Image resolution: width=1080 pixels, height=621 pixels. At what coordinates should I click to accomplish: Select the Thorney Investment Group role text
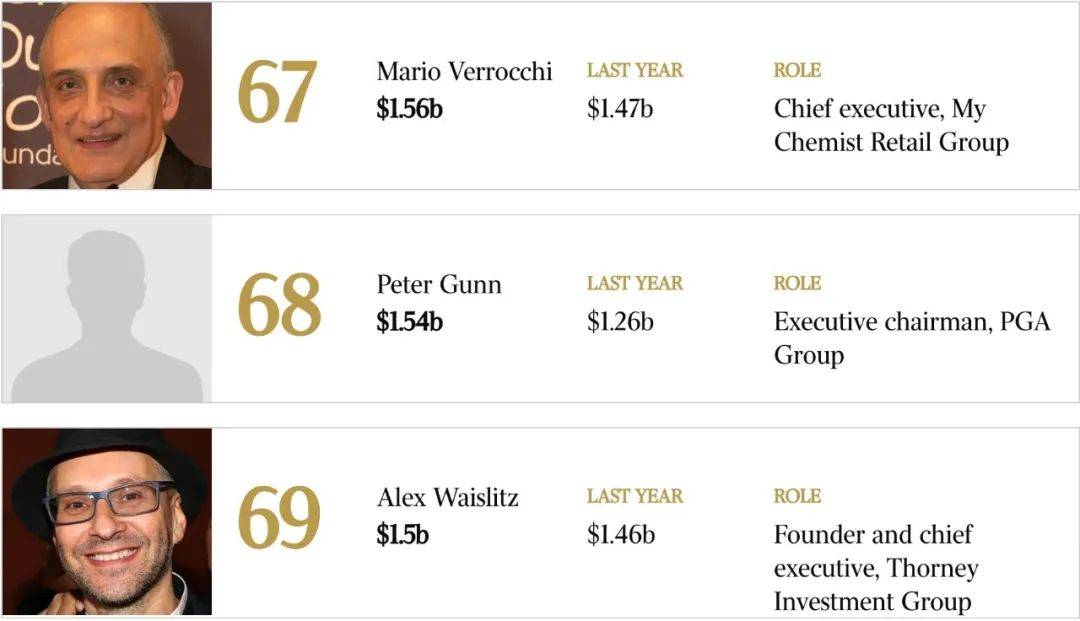876,568
